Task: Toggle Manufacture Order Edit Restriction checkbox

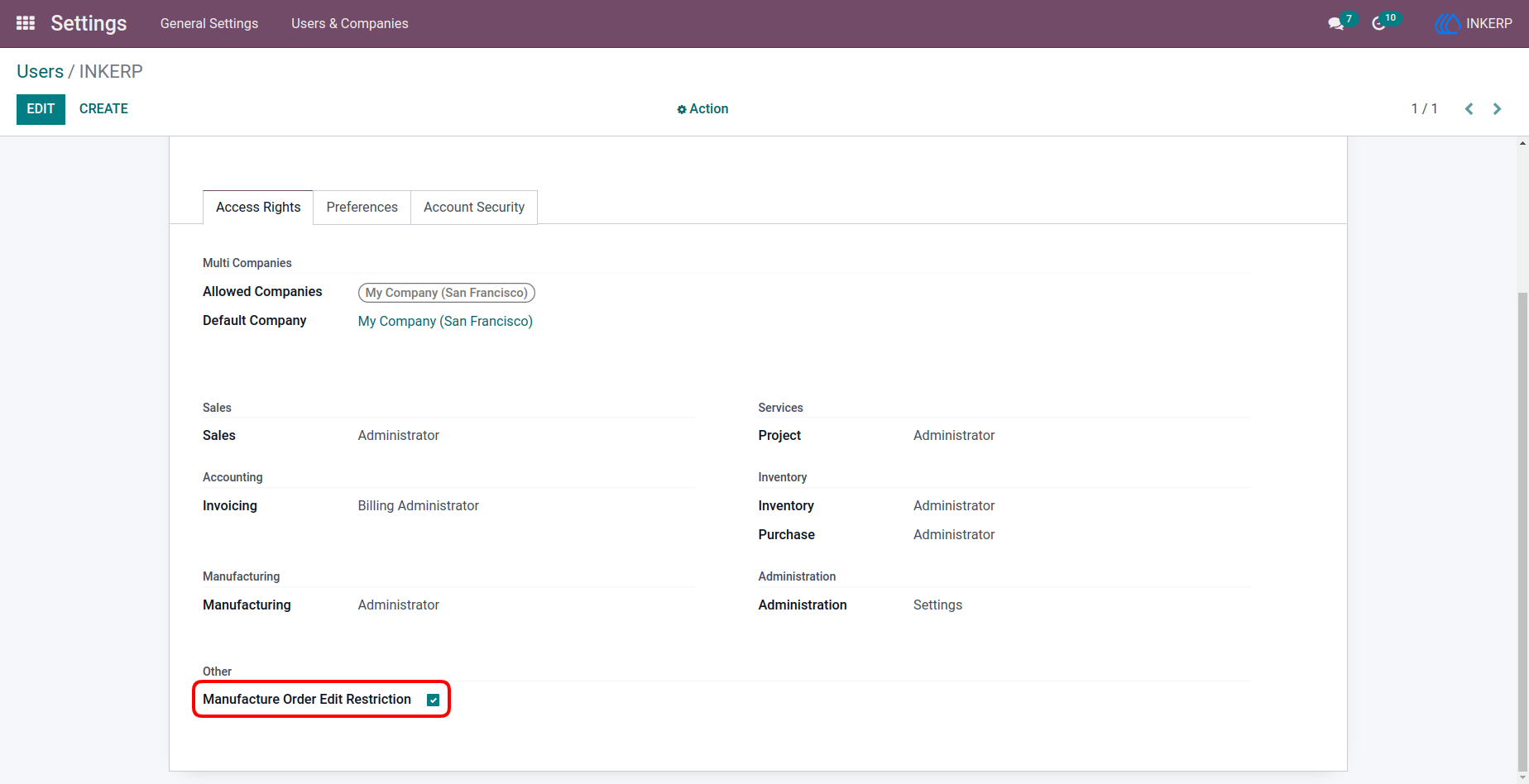Action: (x=433, y=700)
